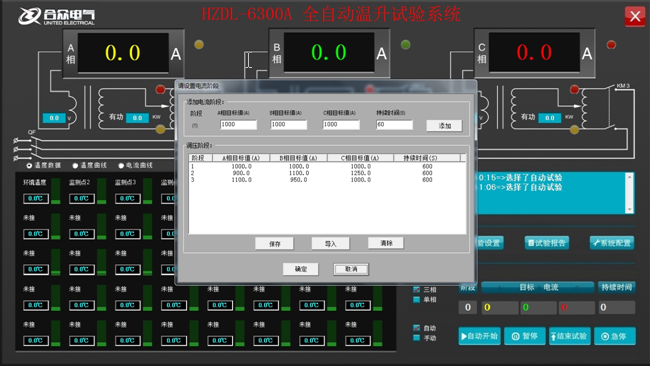Hit the 急停 emergency stop button

(615, 336)
